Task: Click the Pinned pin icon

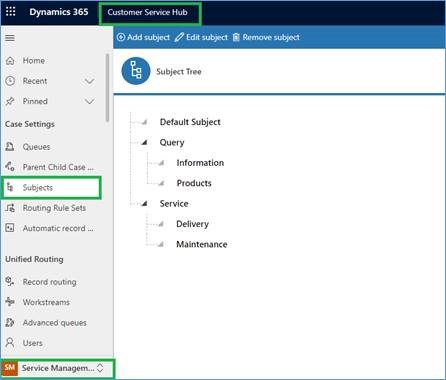Action: [10, 101]
